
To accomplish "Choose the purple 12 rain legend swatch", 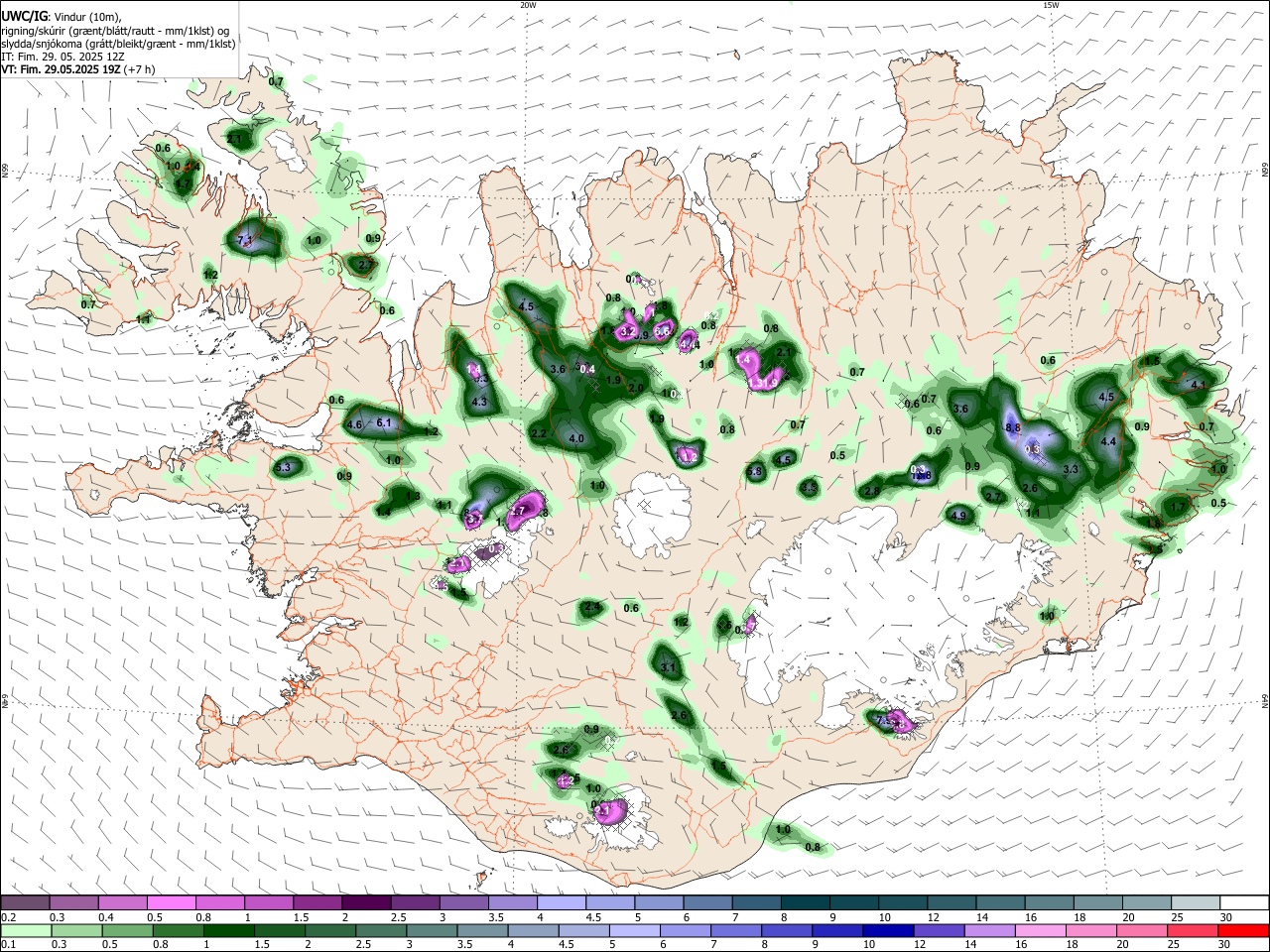I will (939, 930).
